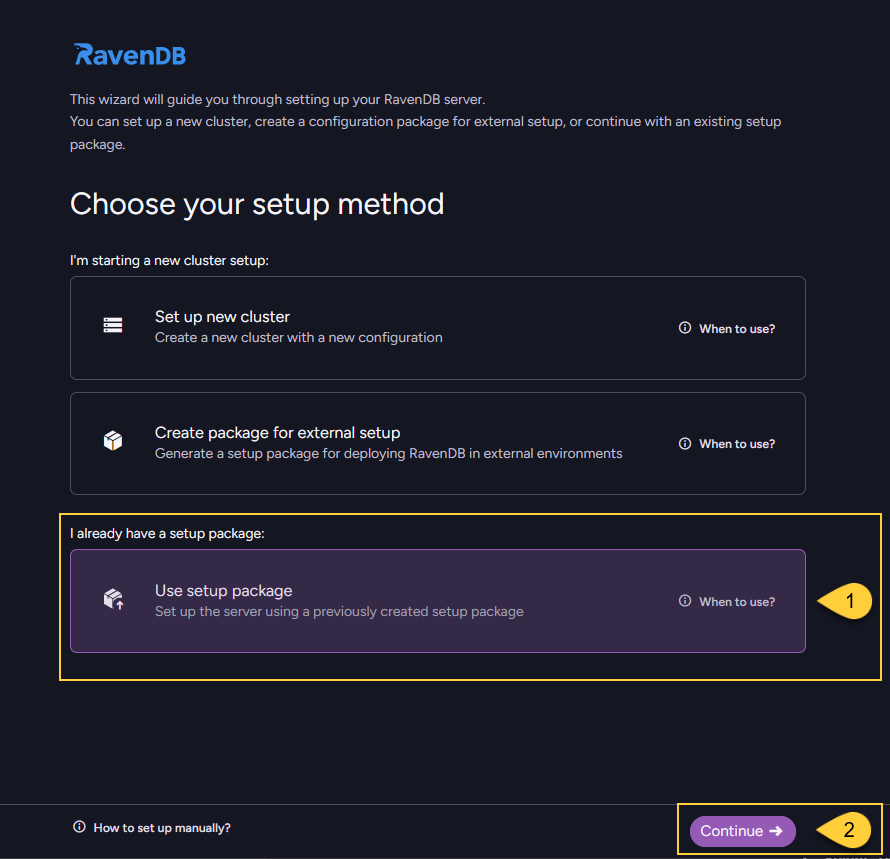Viewport: 890px width, 859px height.
Task: Click the server icon beside Set up new cluster
Action: pyautogui.click(x=112, y=325)
